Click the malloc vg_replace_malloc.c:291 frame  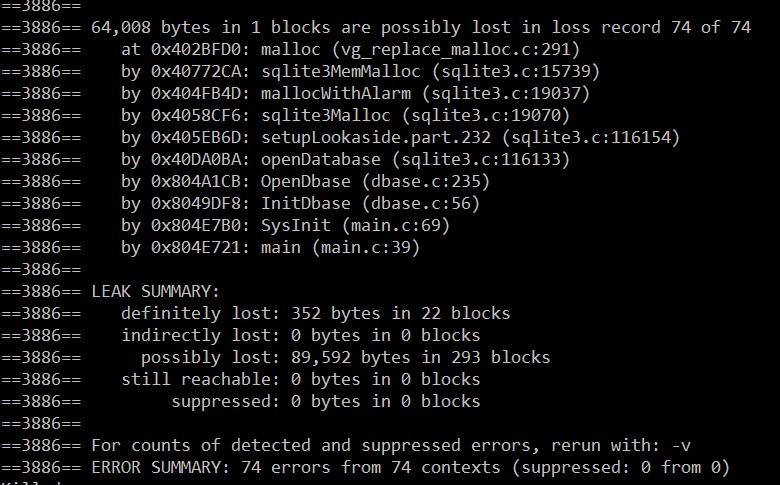350,49
